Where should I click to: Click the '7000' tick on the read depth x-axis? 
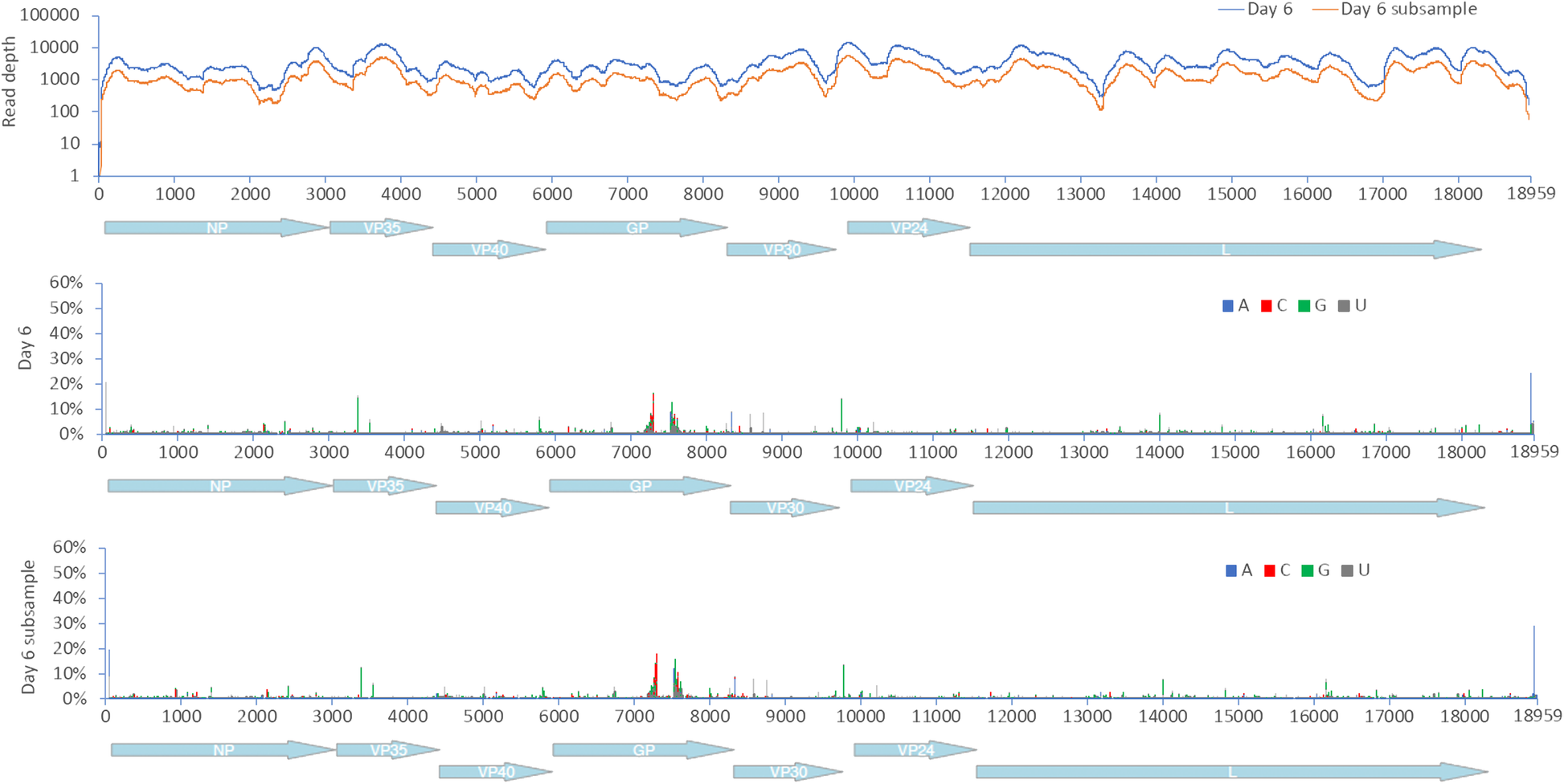coord(628,194)
